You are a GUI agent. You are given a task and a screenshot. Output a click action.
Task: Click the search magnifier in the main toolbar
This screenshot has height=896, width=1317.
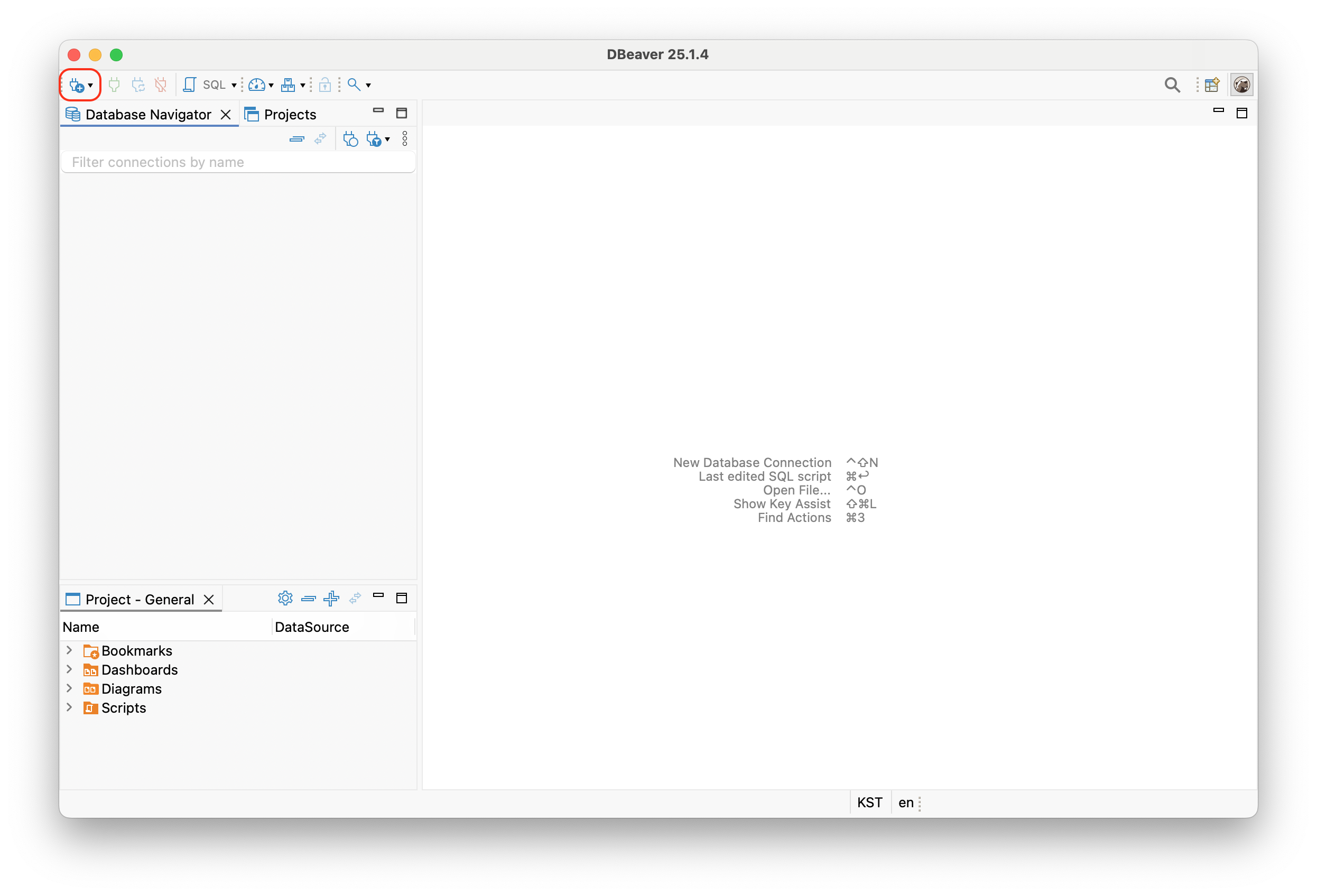pos(354,85)
